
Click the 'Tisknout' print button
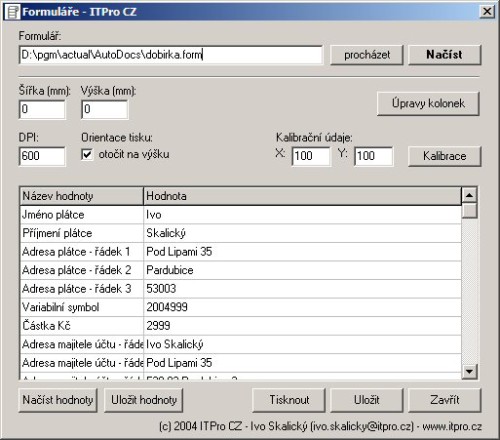(289, 400)
